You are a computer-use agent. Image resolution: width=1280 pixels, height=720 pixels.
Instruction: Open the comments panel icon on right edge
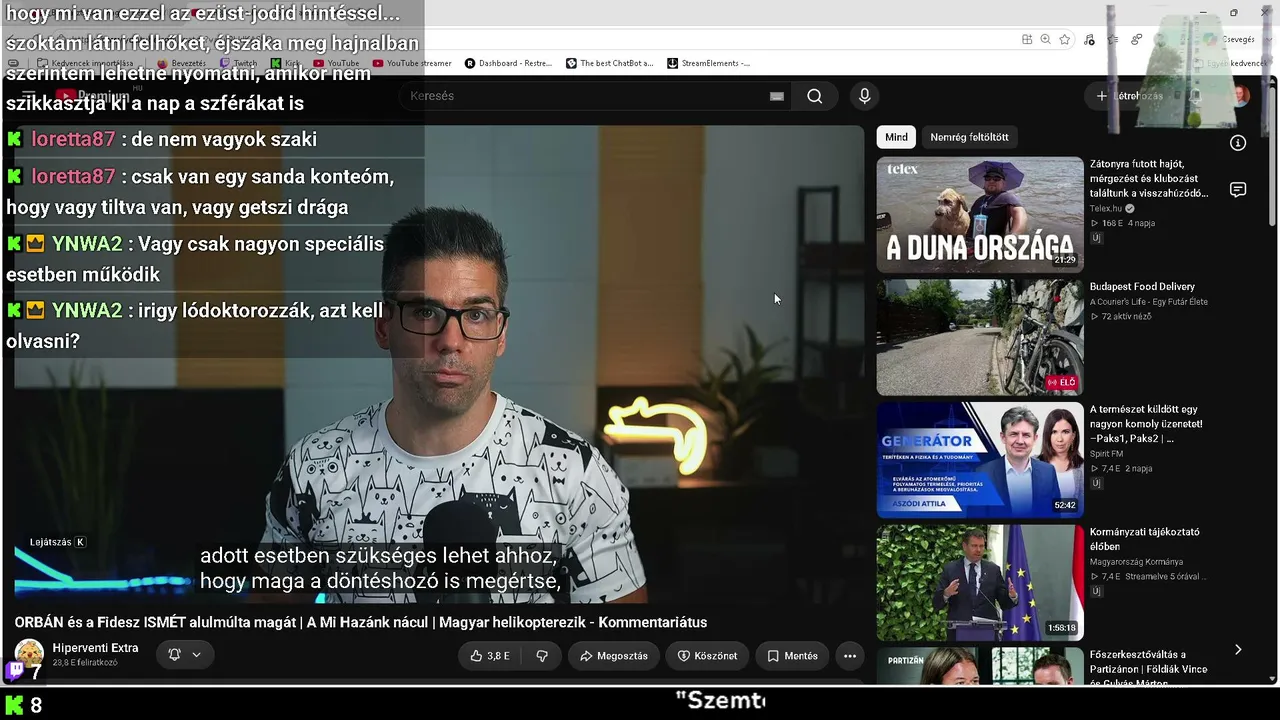1238,190
